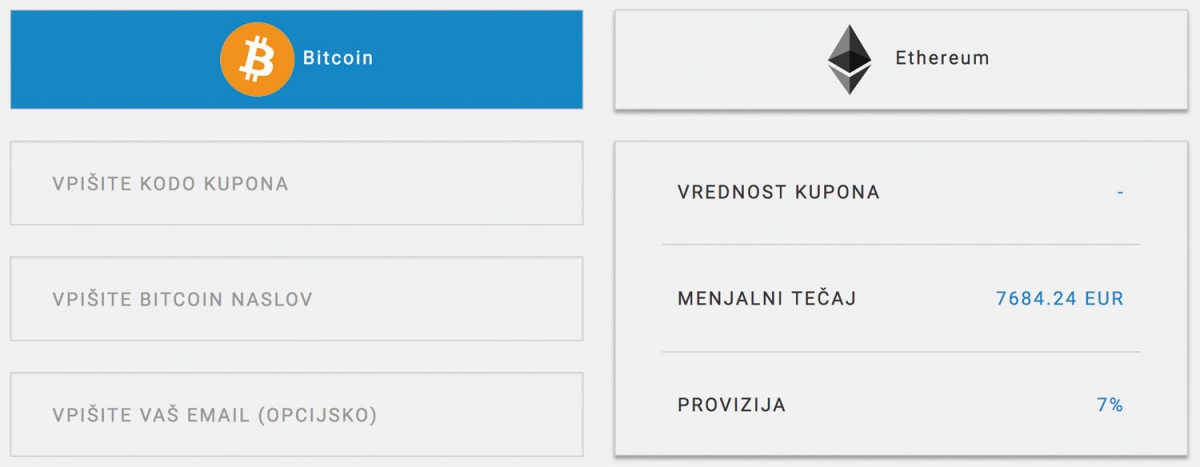1200x467 pixels.
Task: Focus the Vpišite kodo kupona field
Action: click(x=296, y=183)
